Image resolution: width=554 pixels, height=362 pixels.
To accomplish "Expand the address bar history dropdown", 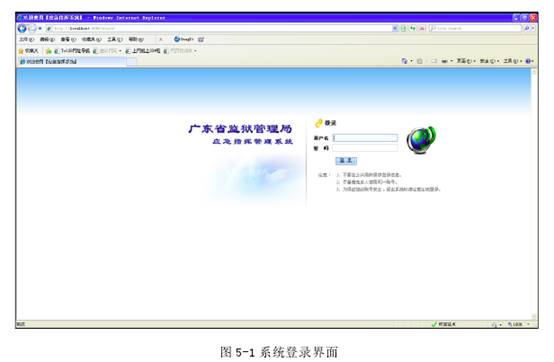I will [x=395, y=28].
